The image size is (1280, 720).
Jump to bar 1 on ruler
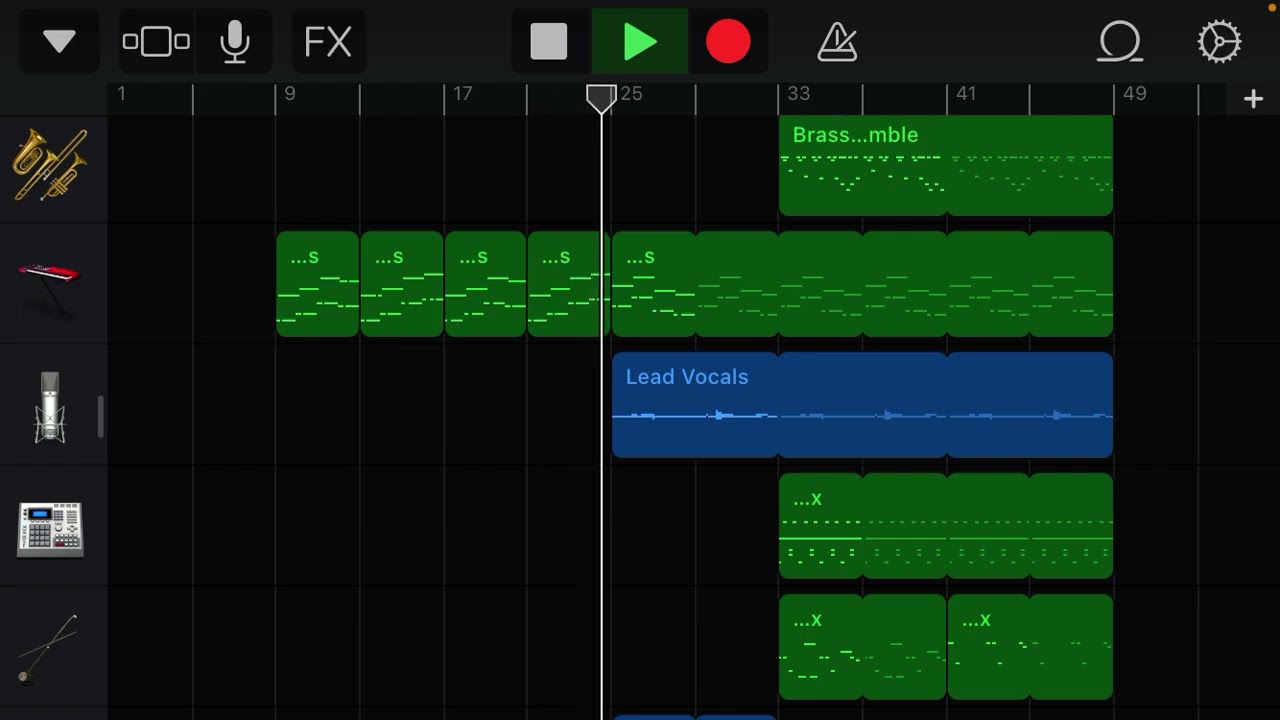122,93
